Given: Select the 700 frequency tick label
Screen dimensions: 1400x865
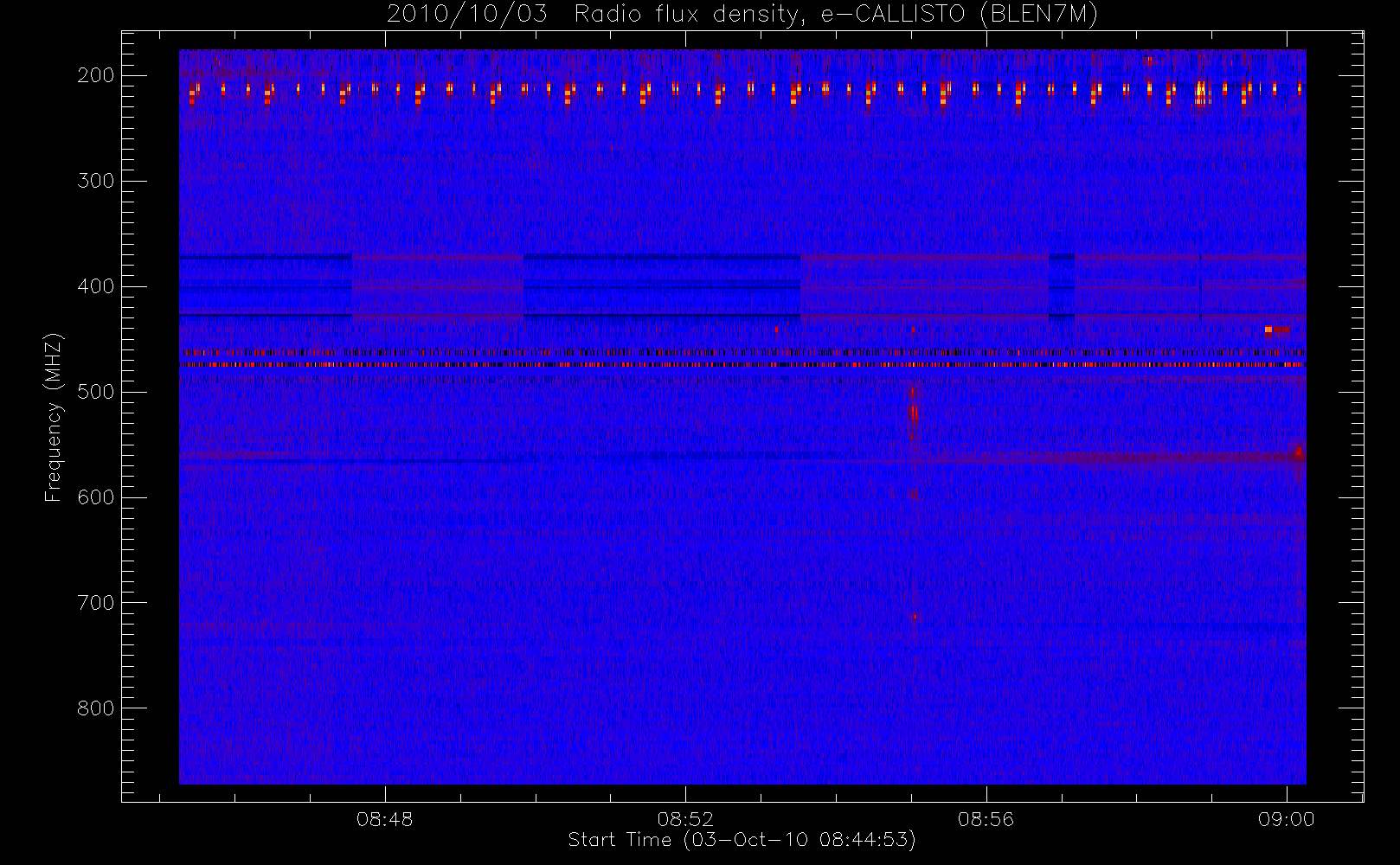Looking at the screenshot, I should [x=96, y=603].
